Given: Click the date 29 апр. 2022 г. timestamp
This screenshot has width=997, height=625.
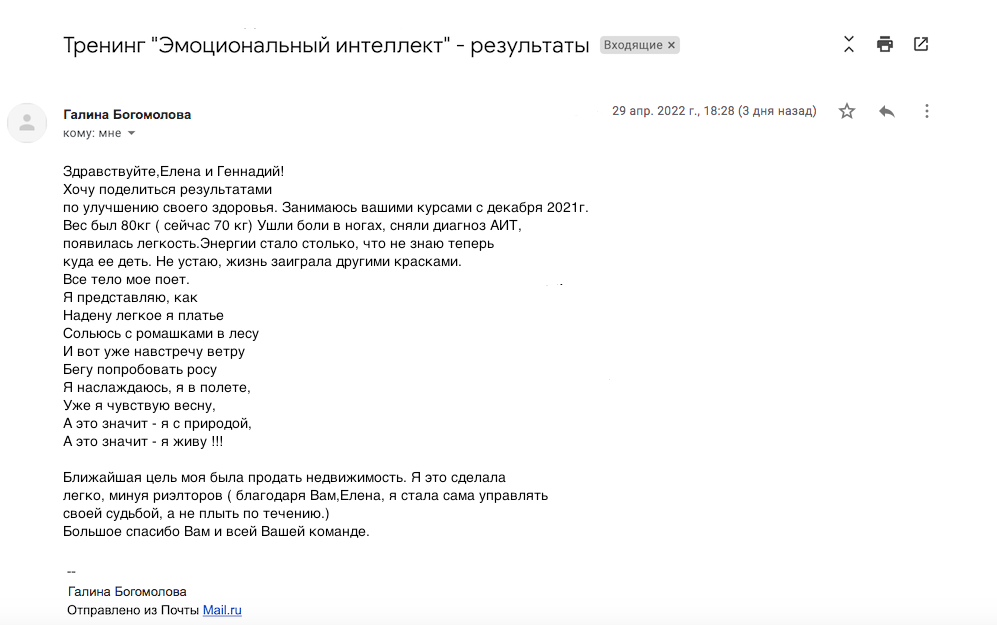Looking at the screenshot, I should pyautogui.click(x=714, y=111).
